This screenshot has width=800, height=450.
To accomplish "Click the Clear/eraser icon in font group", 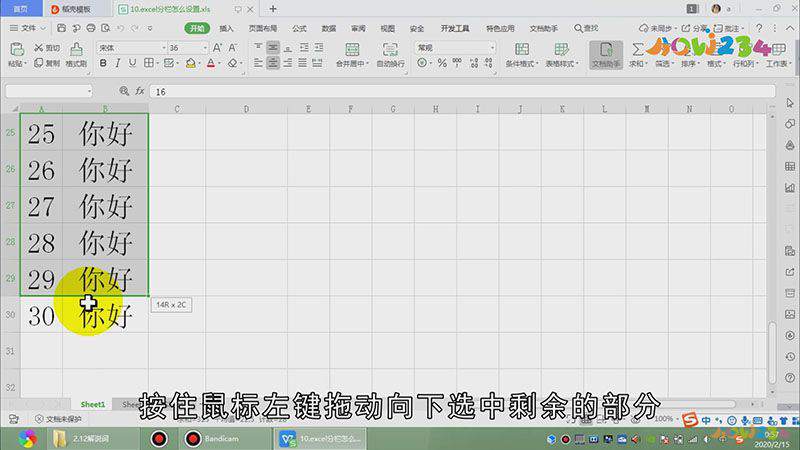I will (232, 63).
